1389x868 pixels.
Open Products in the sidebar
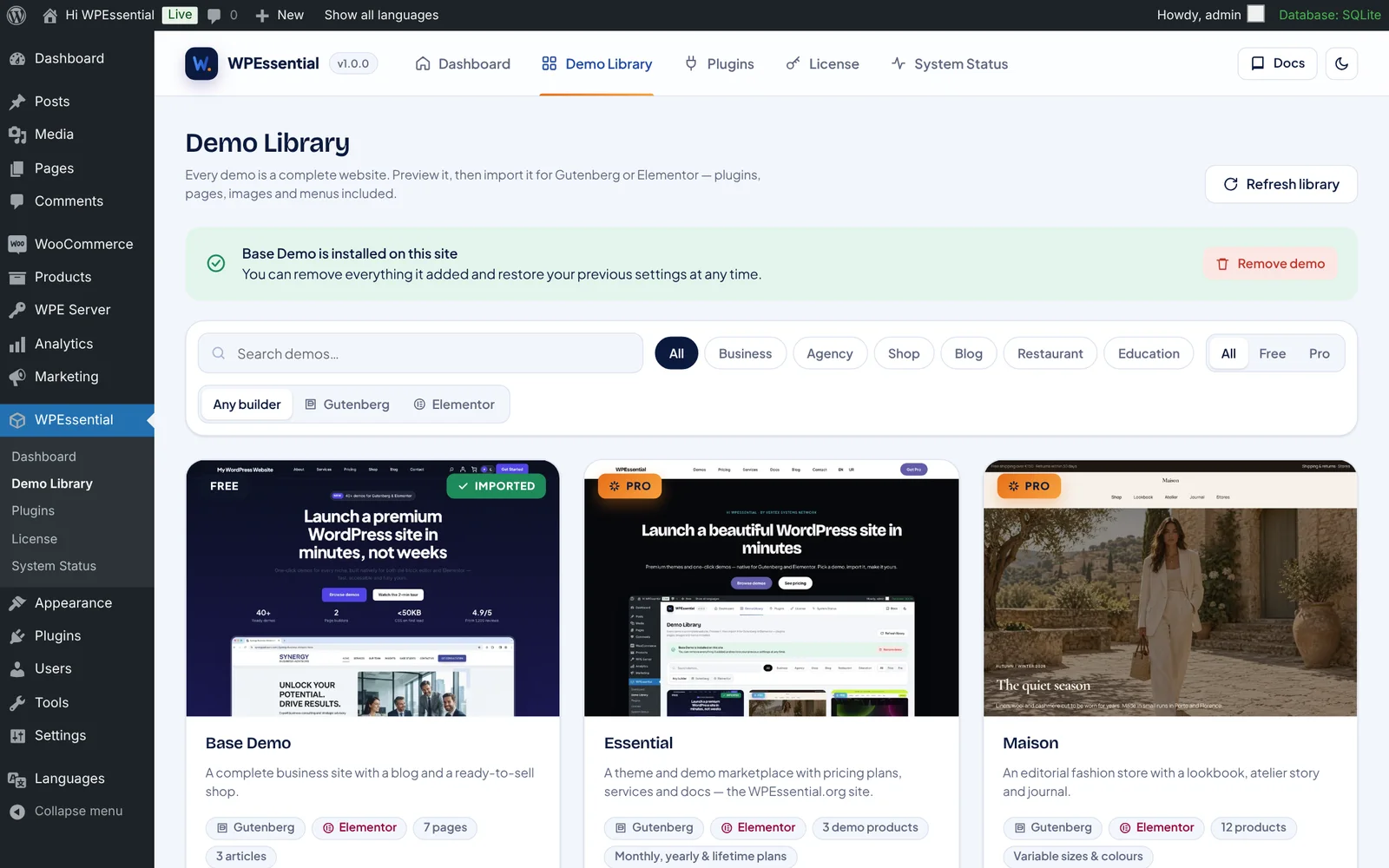coord(77,277)
